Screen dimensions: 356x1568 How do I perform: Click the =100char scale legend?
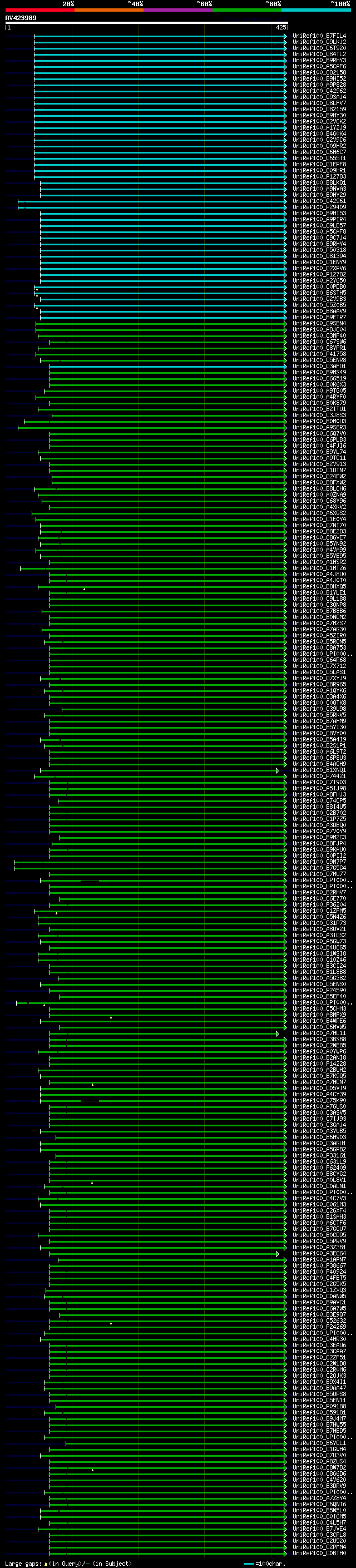pos(264,1563)
